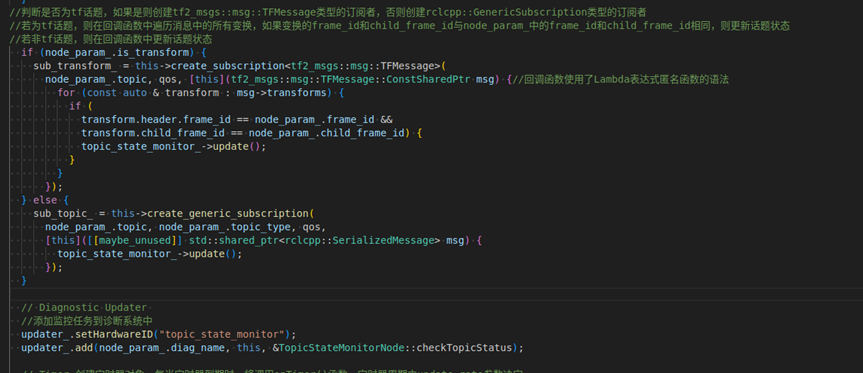The image size is (863, 373).
Task: Place cursor on "is_transform" in the if condition
Action: point(154,53)
